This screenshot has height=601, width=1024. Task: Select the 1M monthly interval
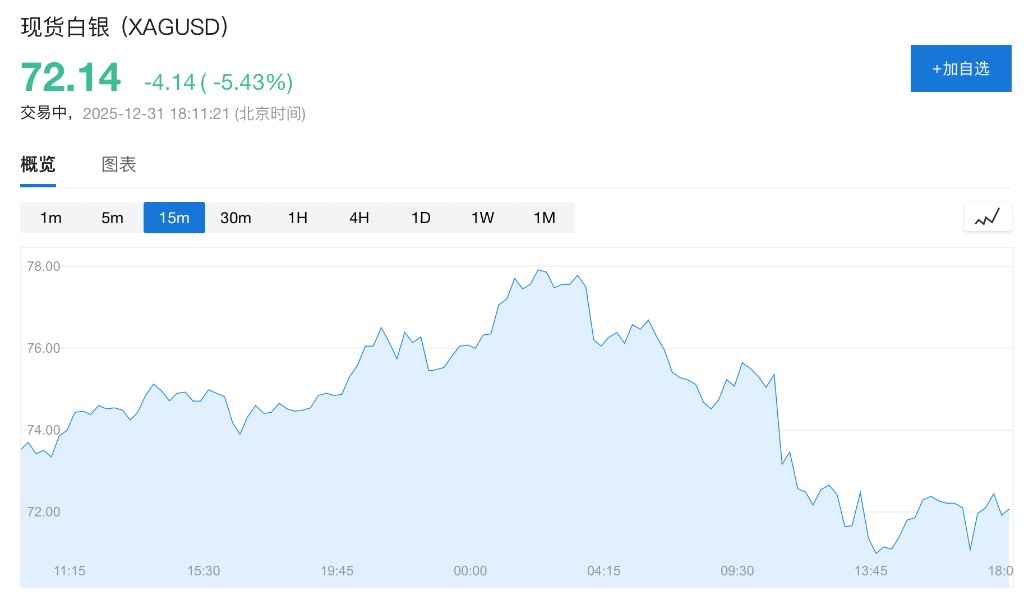point(544,218)
